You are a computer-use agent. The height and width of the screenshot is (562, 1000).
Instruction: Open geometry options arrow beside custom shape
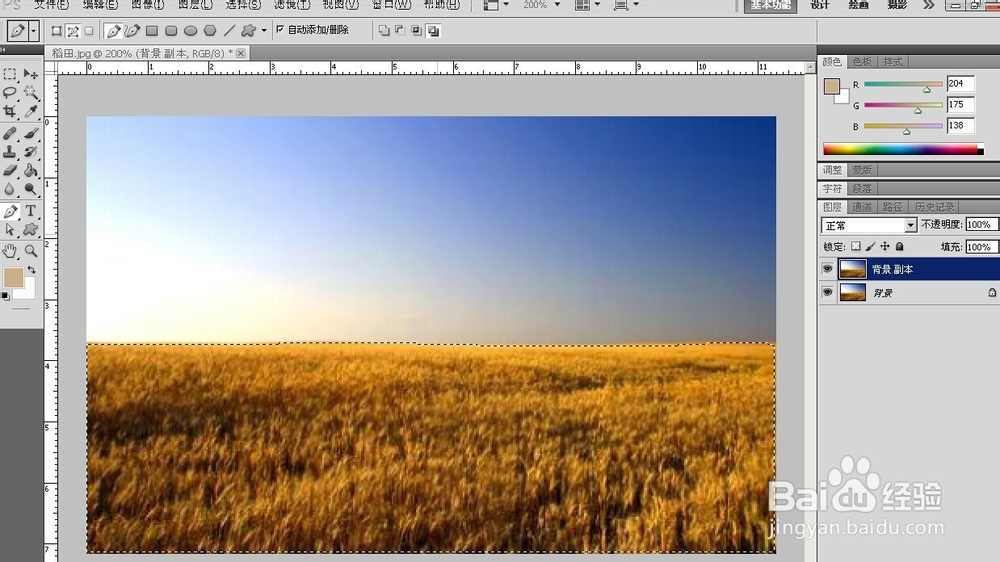click(264, 31)
